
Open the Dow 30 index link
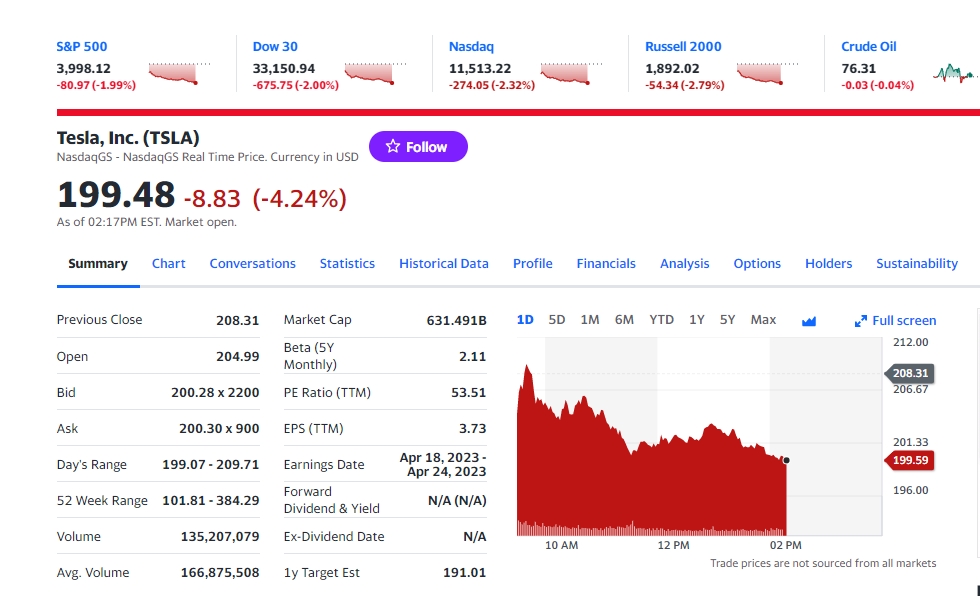click(x=275, y=47)
